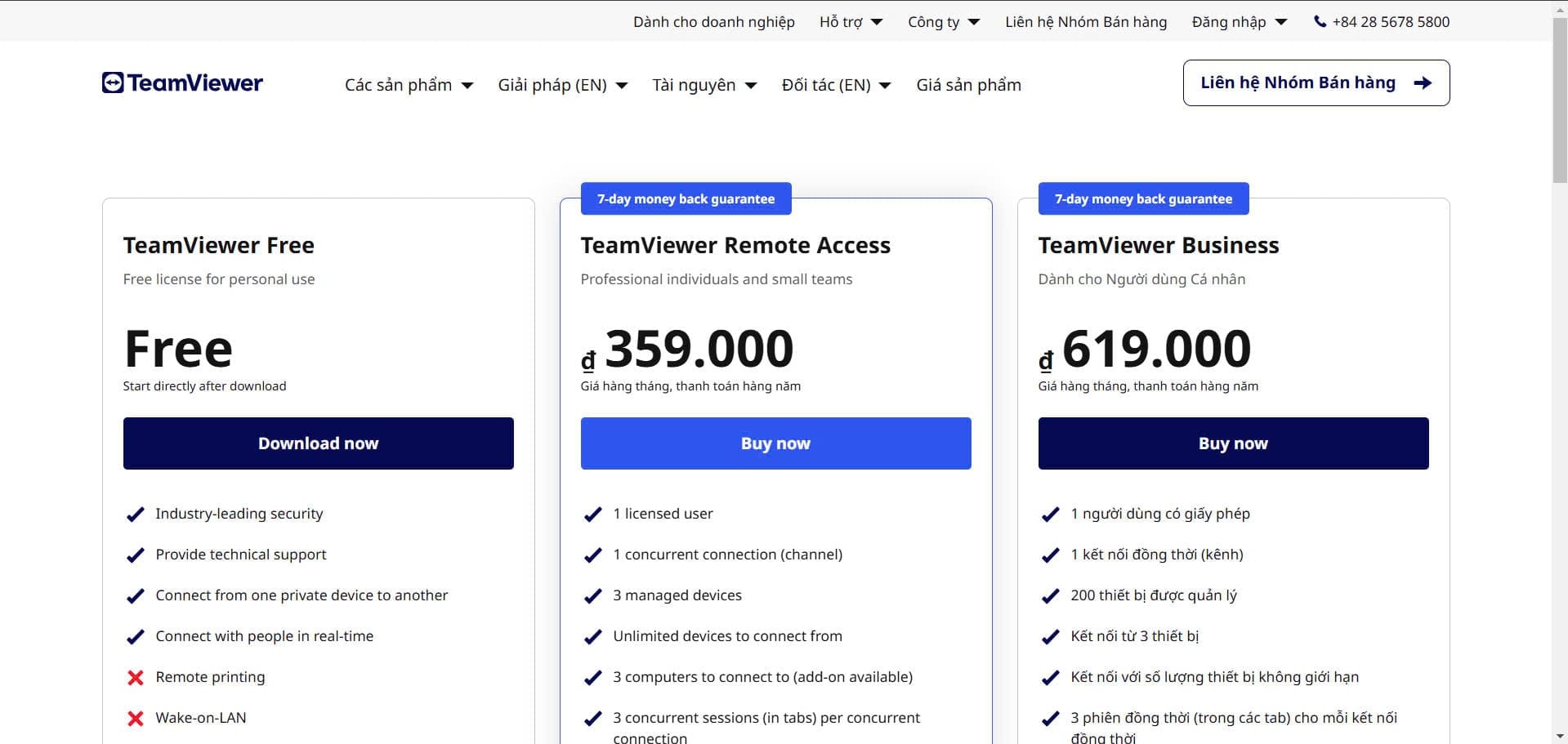Click checkmark beside 3 computers to connect to
This screenshot has width=1568, height=744.
[593, 677]
